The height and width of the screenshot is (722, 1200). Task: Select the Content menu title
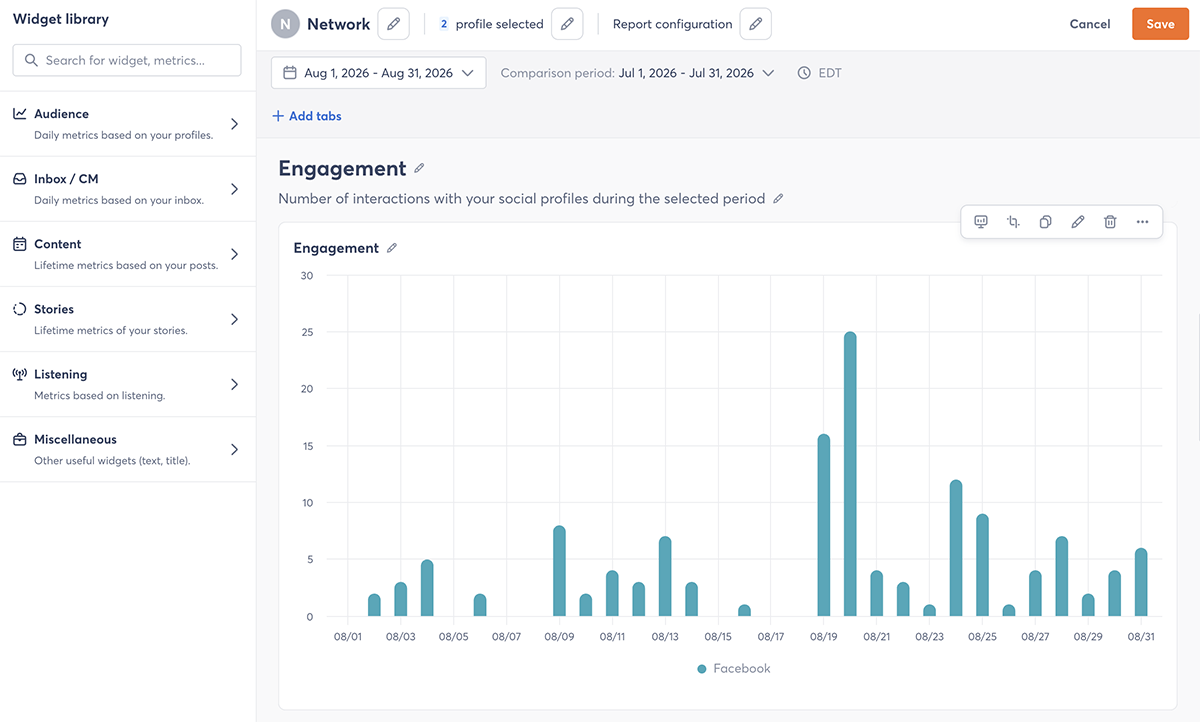tap(58, 244)
